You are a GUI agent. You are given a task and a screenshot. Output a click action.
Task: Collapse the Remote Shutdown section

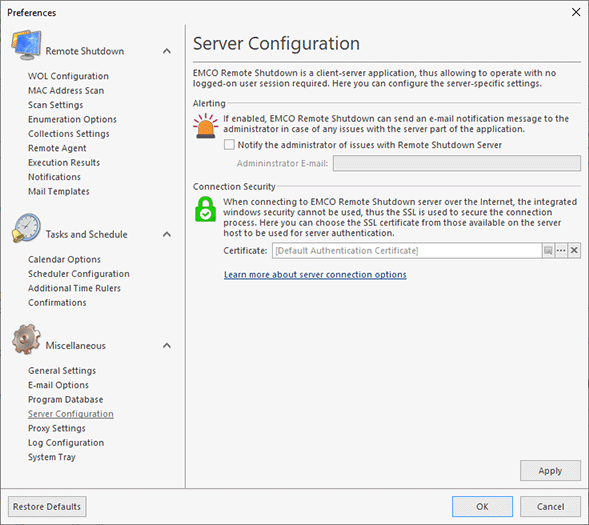(167, 51)
